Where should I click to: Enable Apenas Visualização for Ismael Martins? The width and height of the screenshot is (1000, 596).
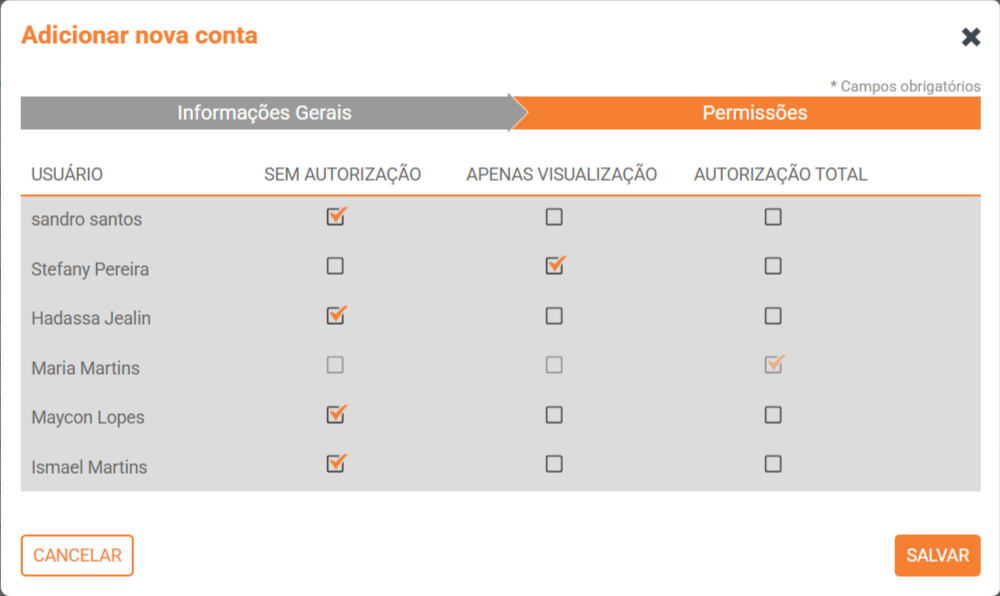[x=554, y=464]
